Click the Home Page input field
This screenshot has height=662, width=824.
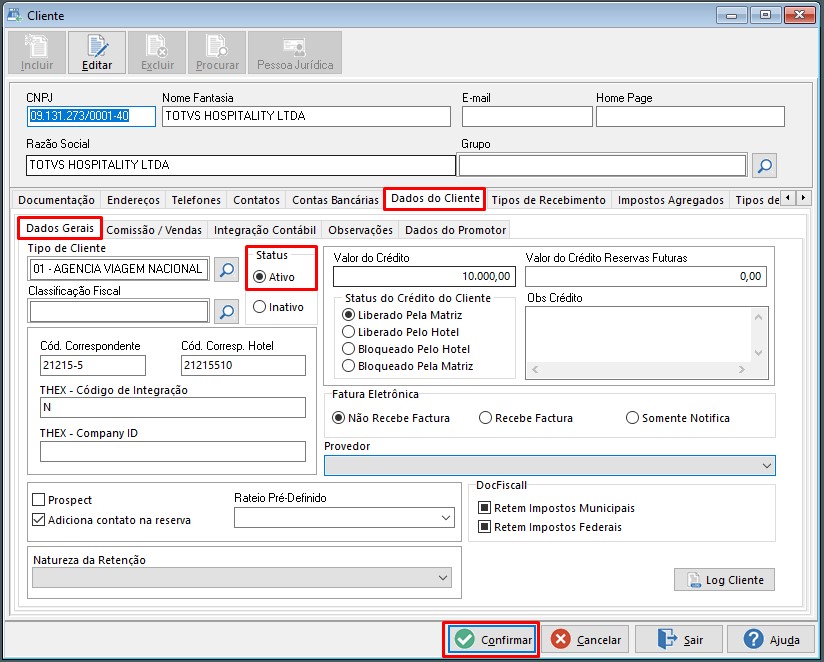click(690, 116)
